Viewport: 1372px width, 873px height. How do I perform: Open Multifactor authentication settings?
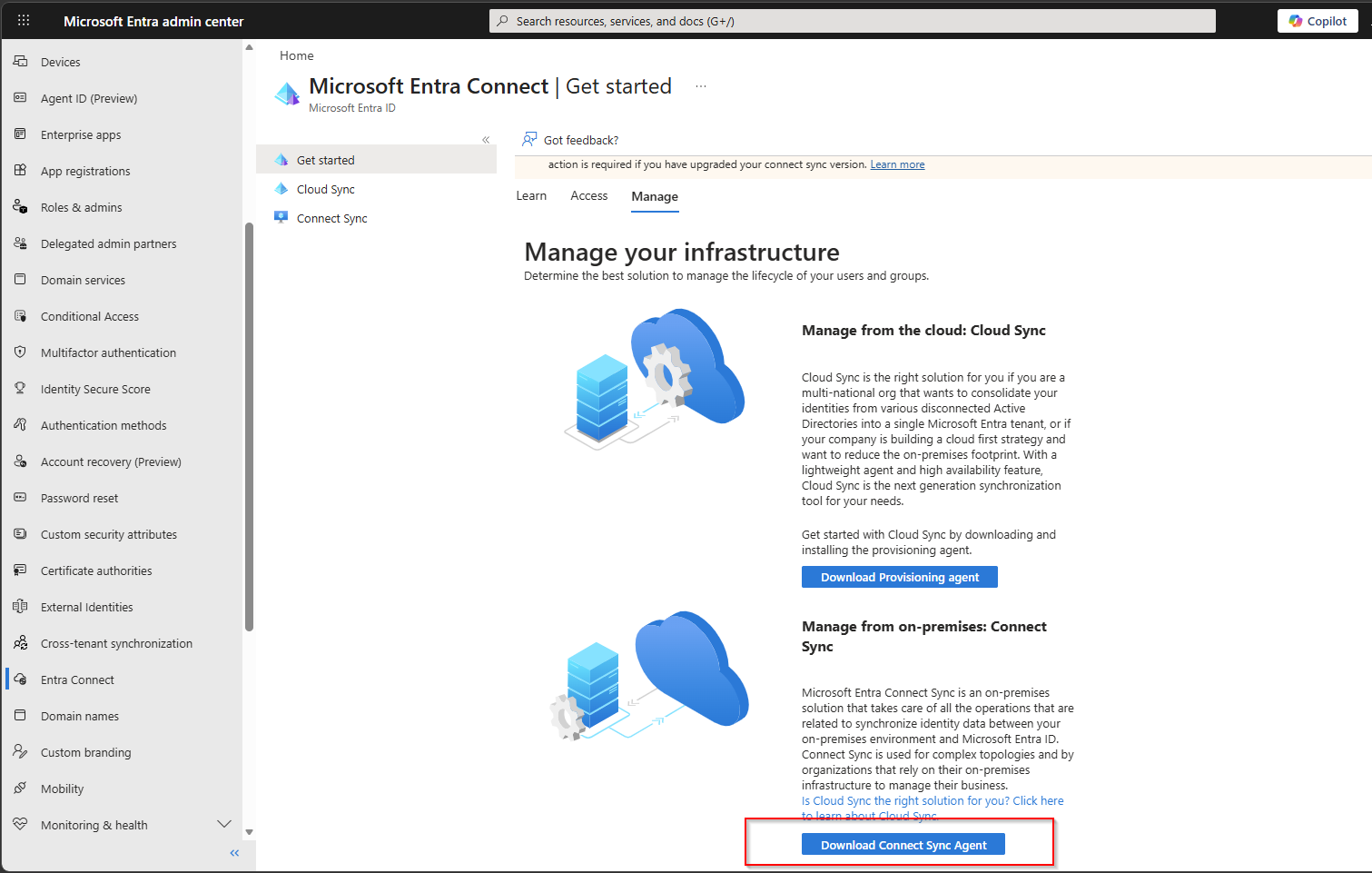pyautogui.click(x=108, y=352)
